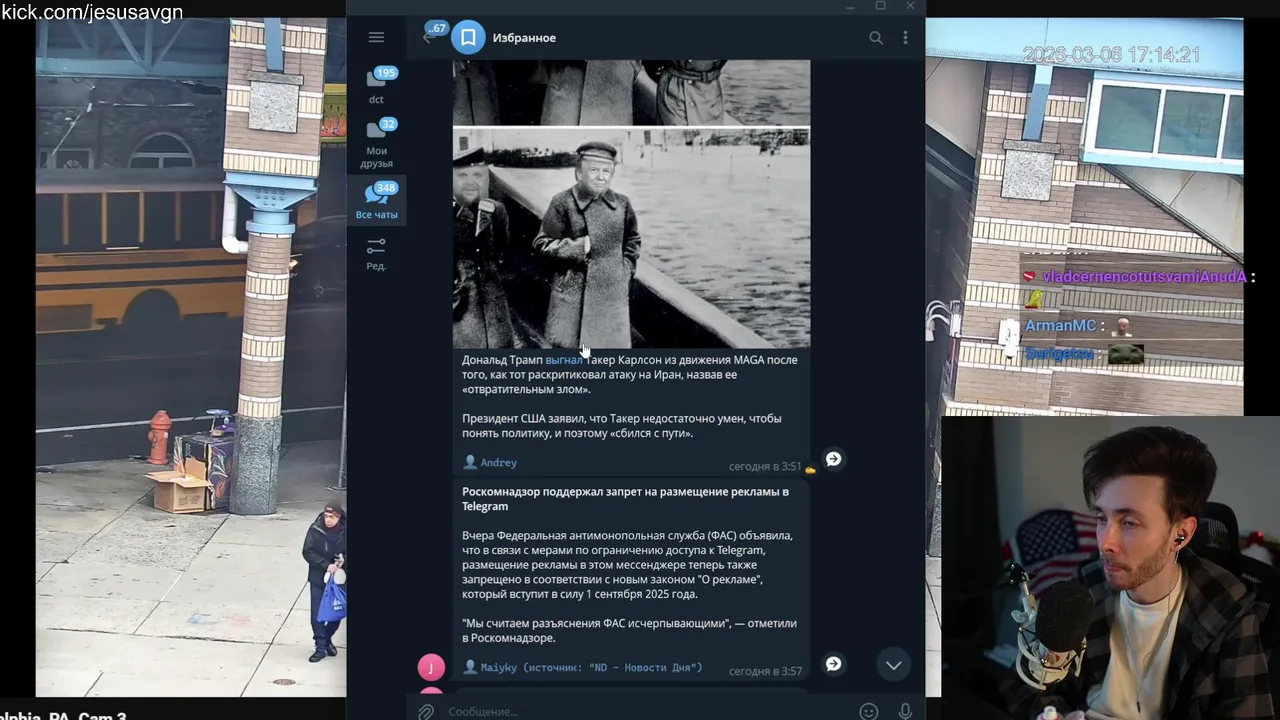Viewport: 1280px width, 720px height.
Task: Open the three-dot chat options menu
Action: (905, 38)
